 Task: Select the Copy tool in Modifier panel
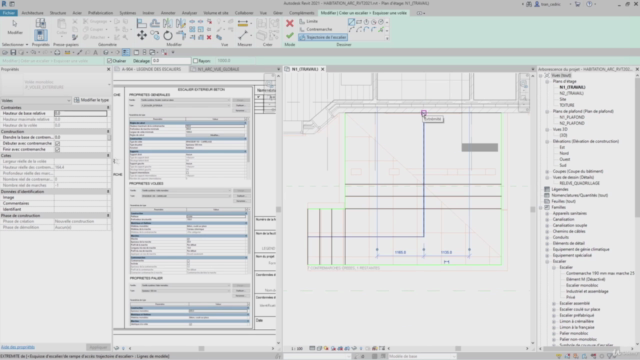(x=155, y=36)
